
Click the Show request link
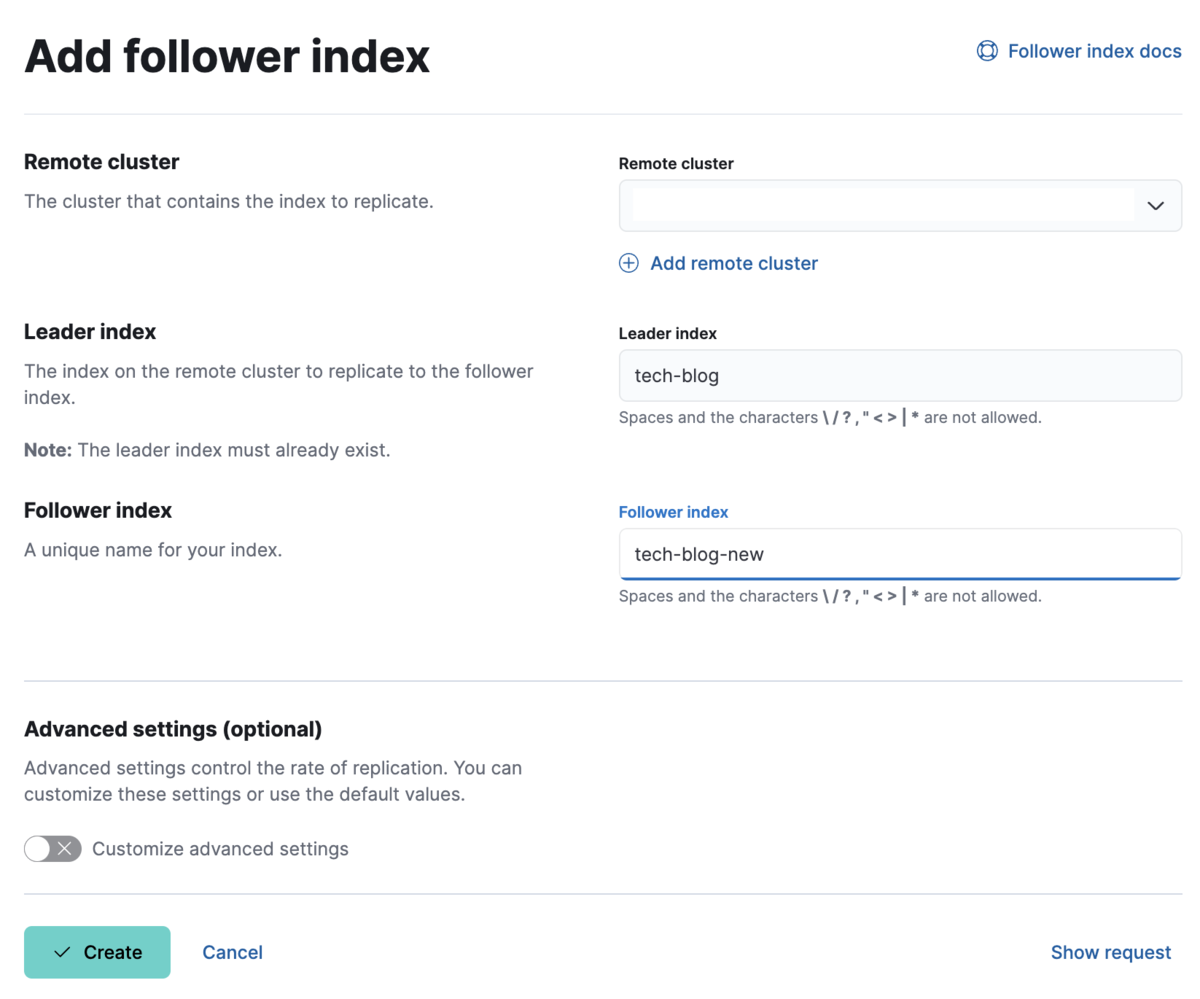coord(1110,952)
